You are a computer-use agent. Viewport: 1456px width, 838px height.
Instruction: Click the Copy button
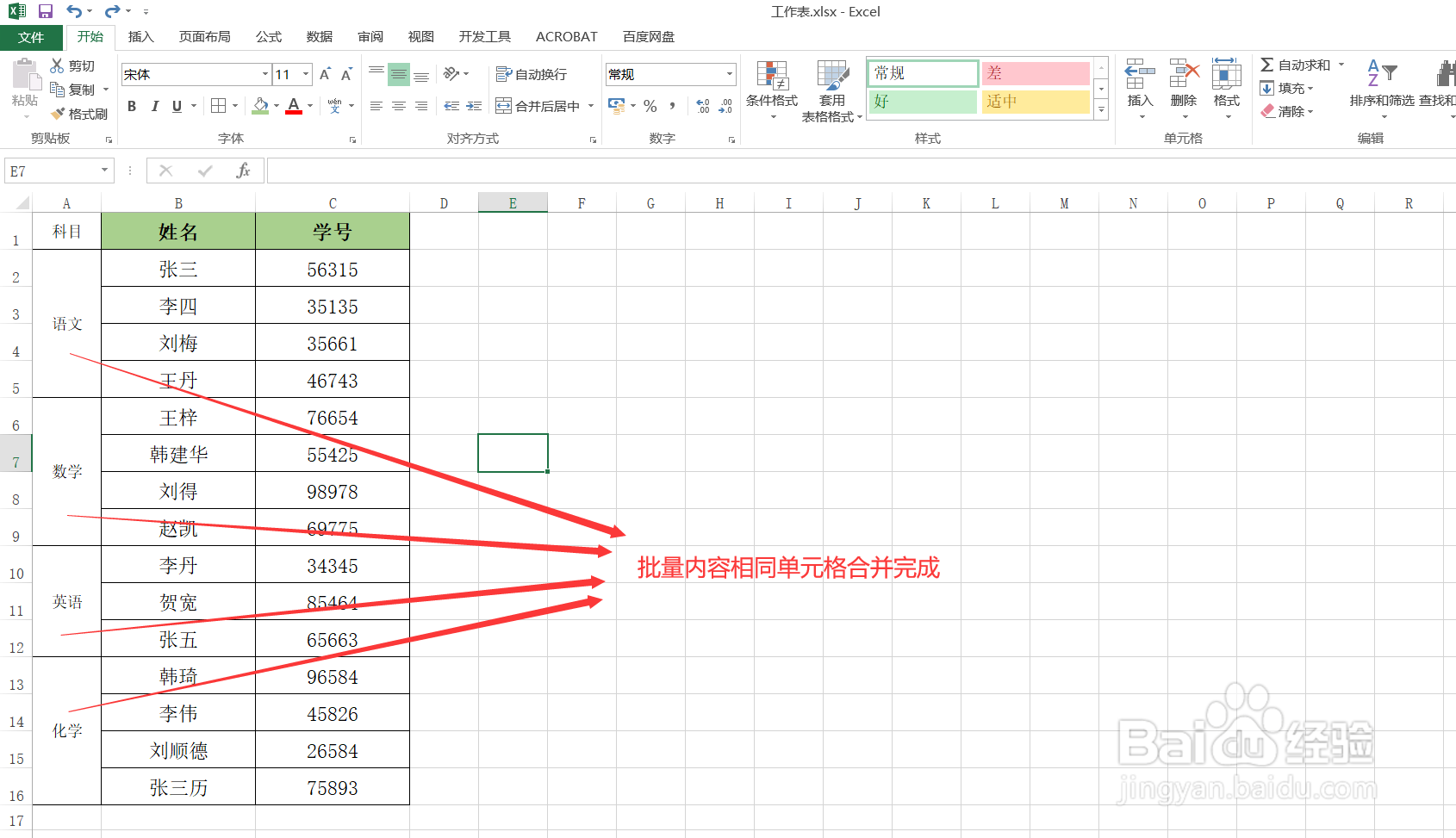pos(74,90)
